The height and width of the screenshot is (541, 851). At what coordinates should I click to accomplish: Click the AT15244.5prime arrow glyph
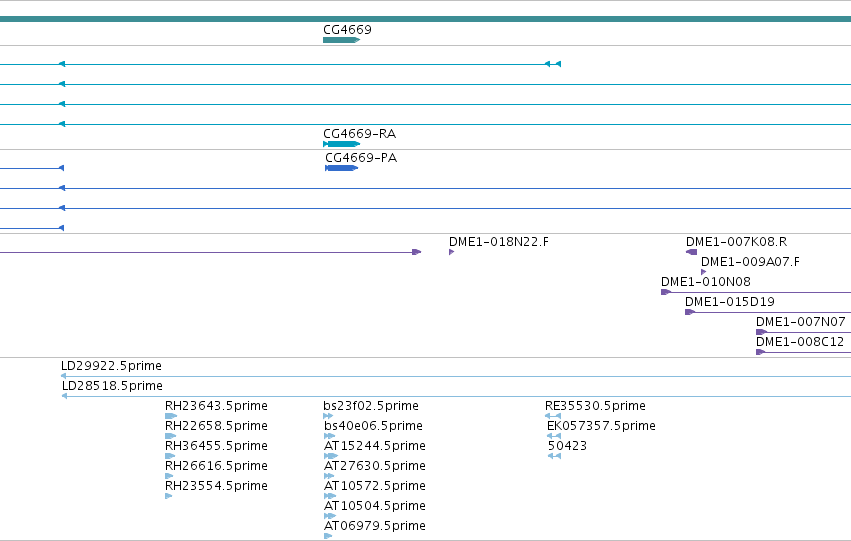coord(331,456)
